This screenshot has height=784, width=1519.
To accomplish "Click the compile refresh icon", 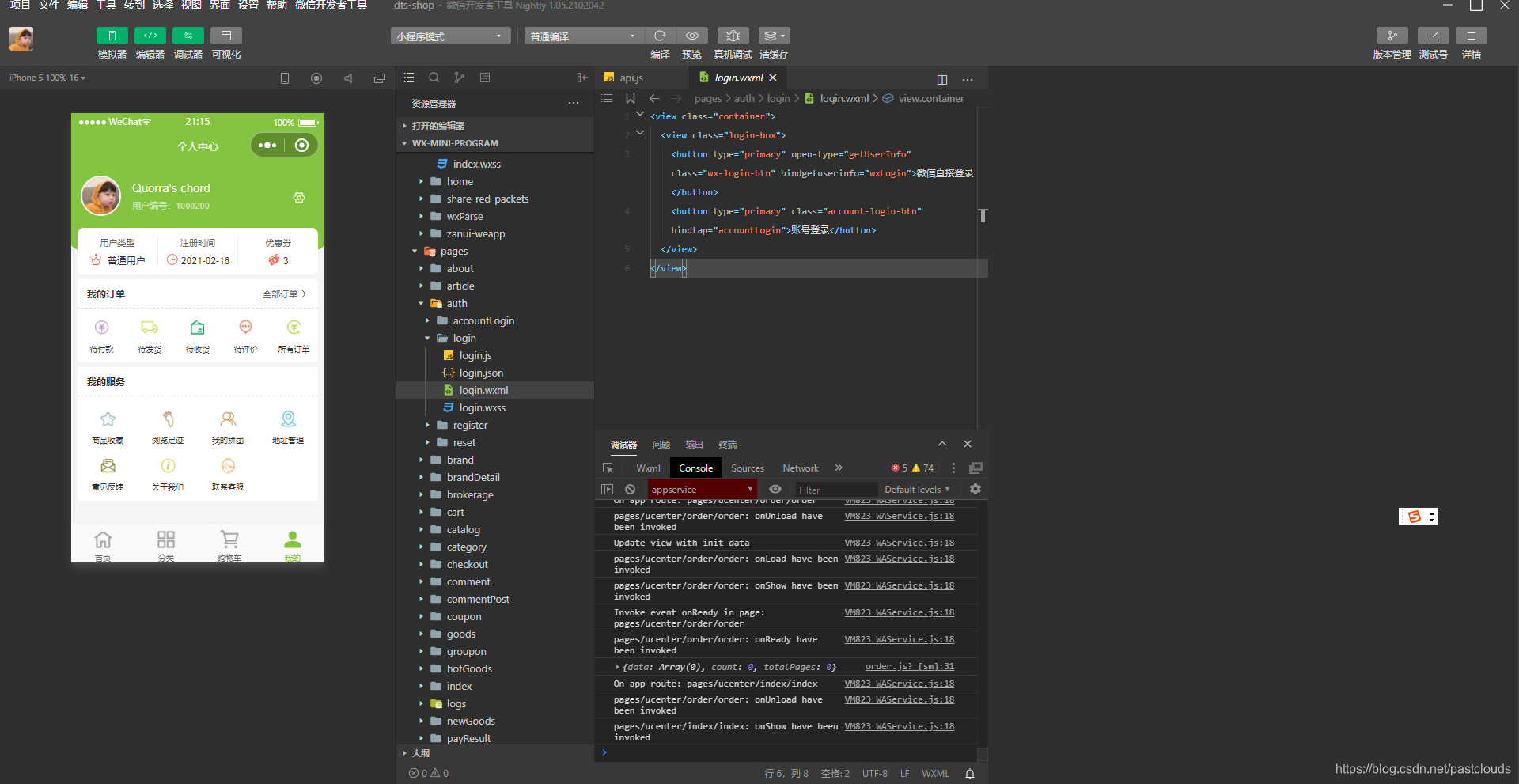I will coord(660,36).
